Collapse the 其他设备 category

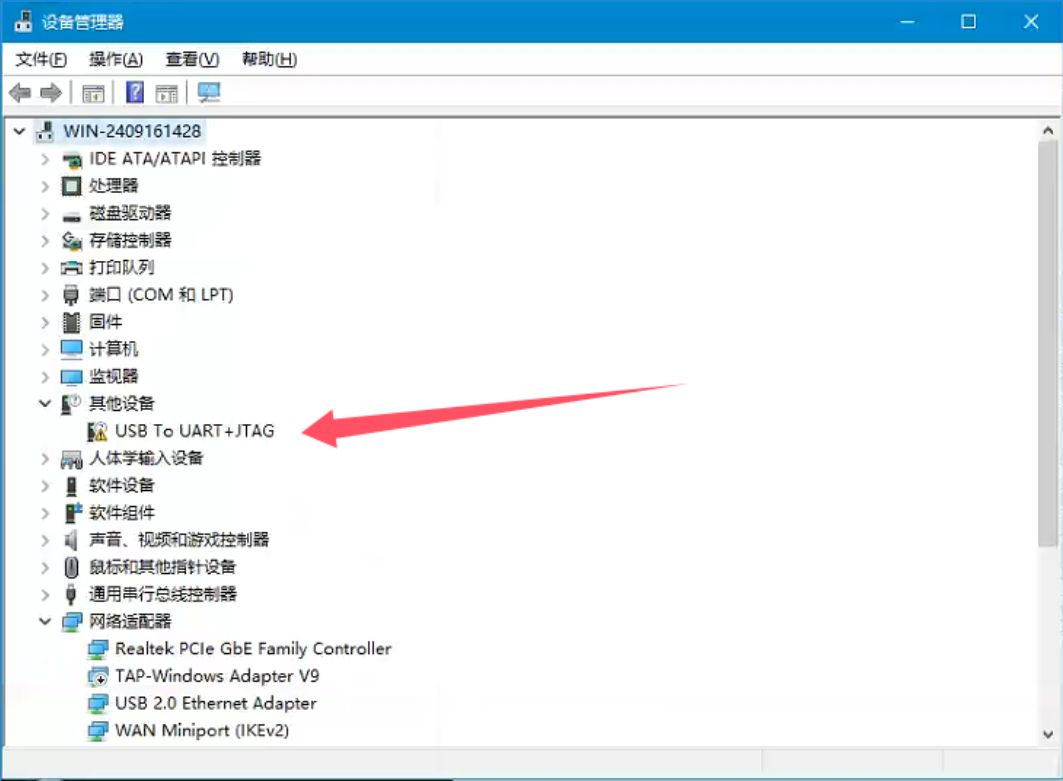45,403
